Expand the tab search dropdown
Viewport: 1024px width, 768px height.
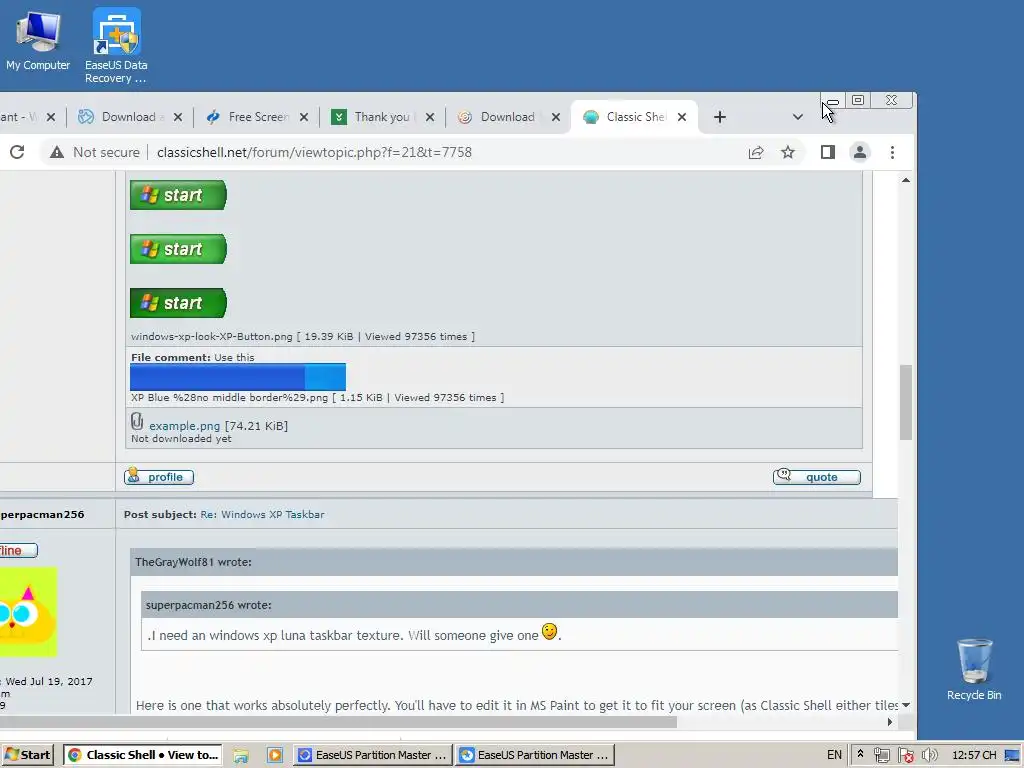point(797,117)
